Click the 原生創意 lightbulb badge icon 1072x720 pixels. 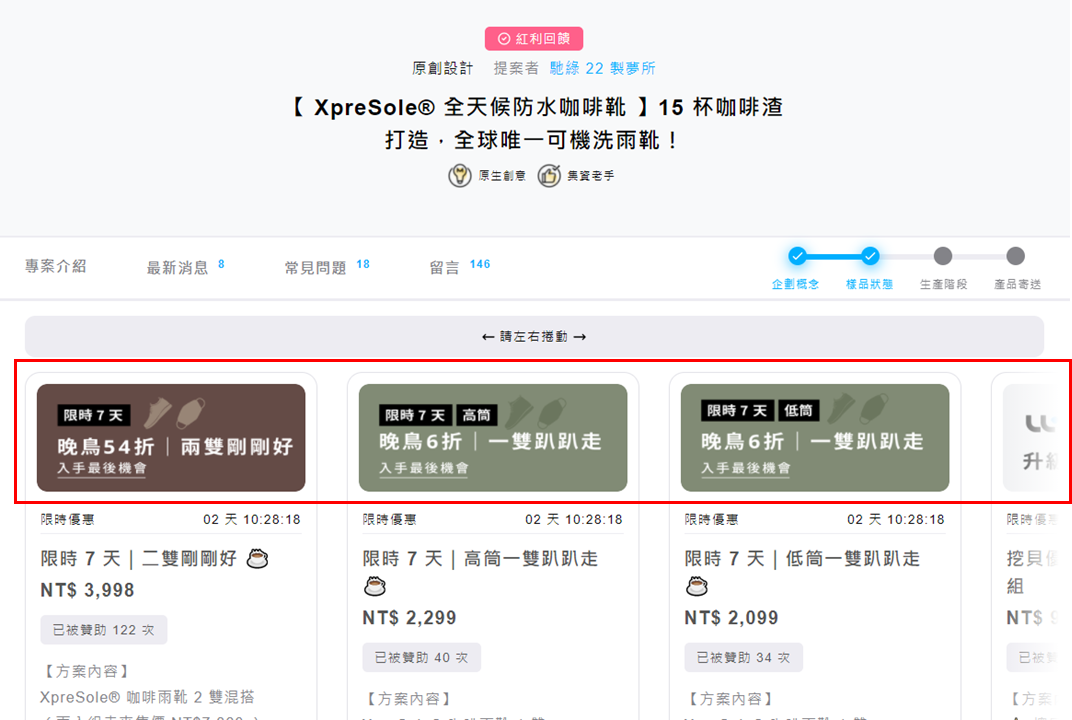click(459, 176)
